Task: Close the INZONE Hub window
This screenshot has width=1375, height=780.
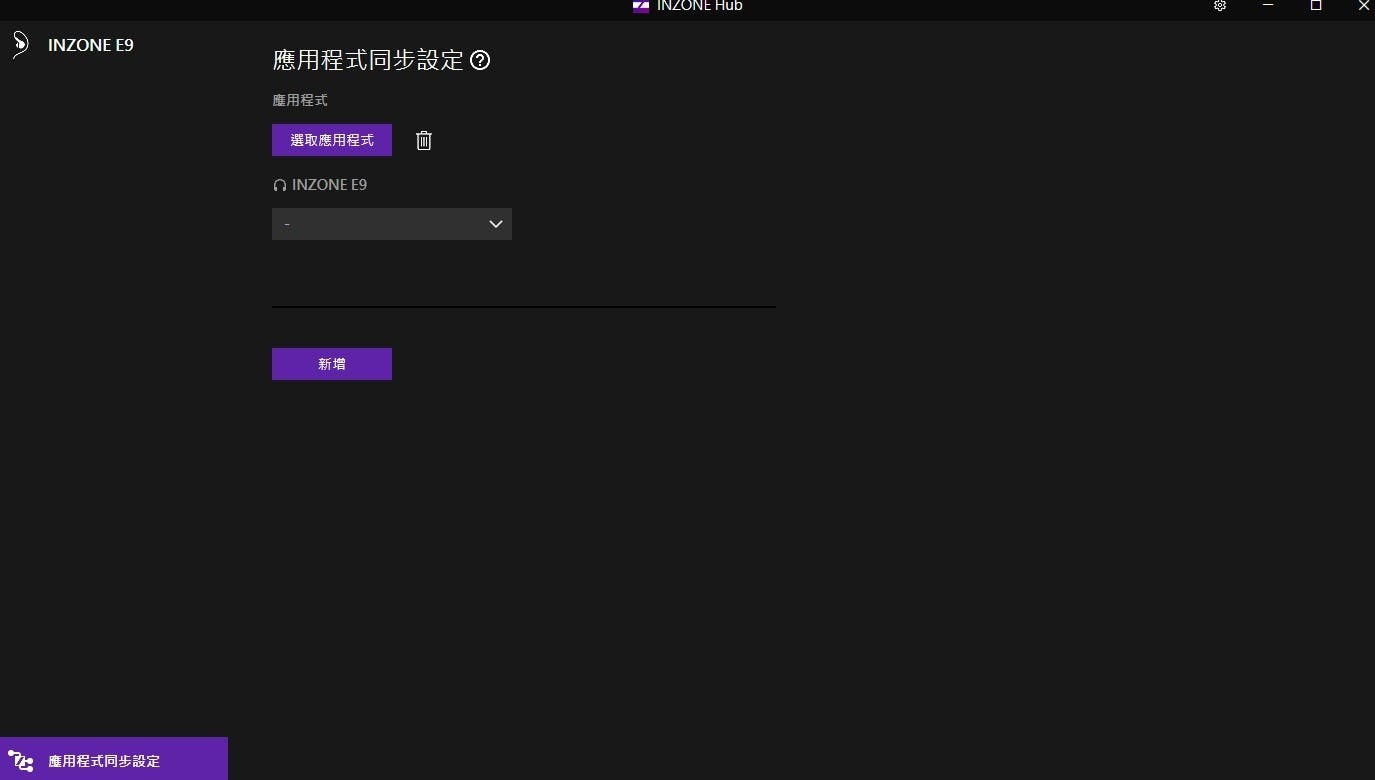Action: pyautogui.click(x=1362, y=6)
